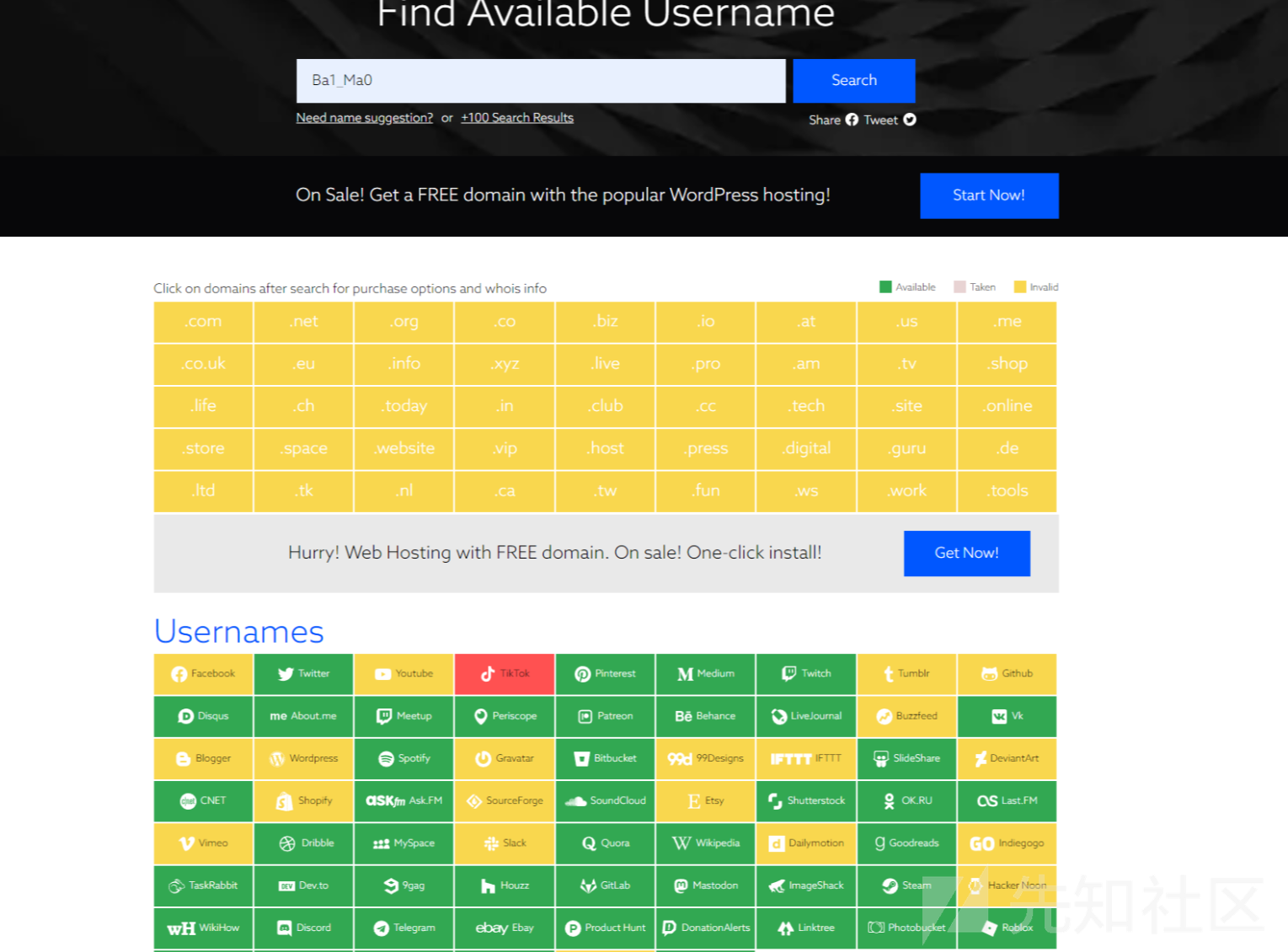The image size is (1288, 952).
Task: Open the Dribble username tile
Action: (x=304, y=843)
